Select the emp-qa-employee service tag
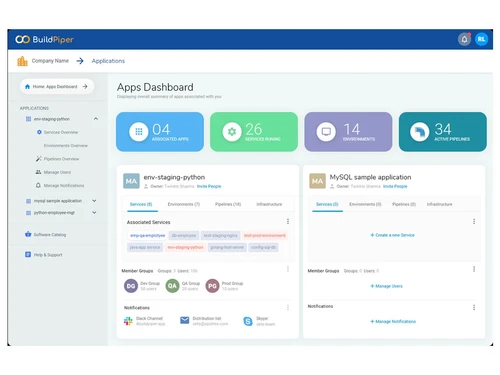Image resolution: width=500 pixels, height=375 pixels. [x=147, y=235]
